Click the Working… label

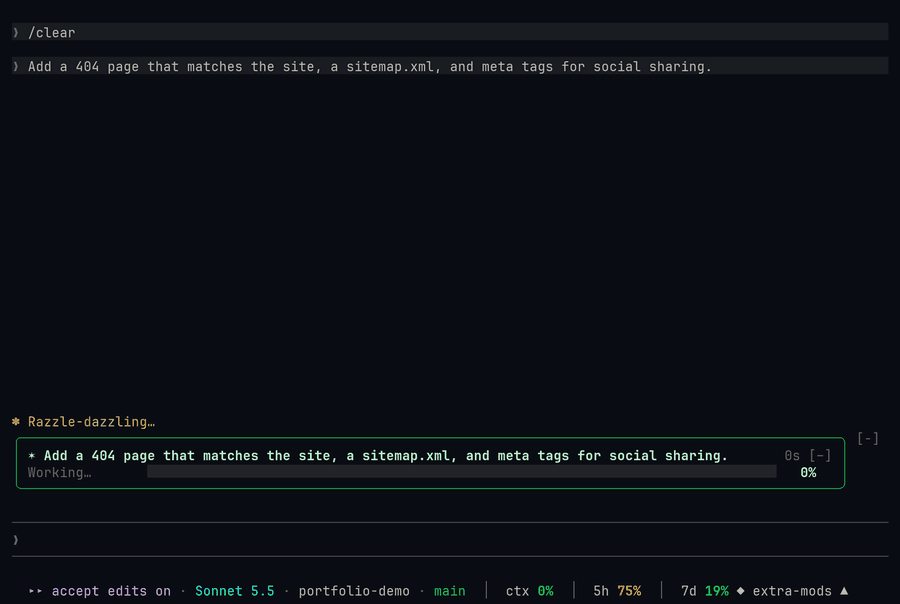(x=59, y=473)
